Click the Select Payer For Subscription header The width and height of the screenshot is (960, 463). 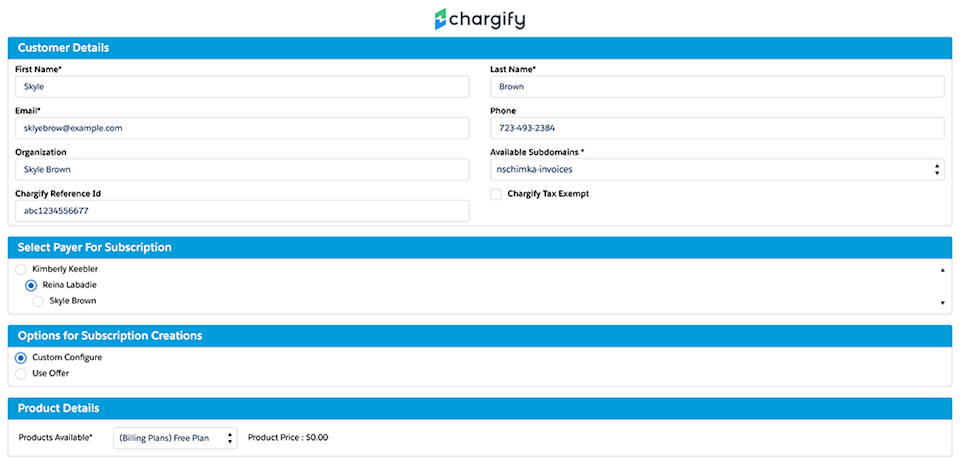click(x=479, y=247)
